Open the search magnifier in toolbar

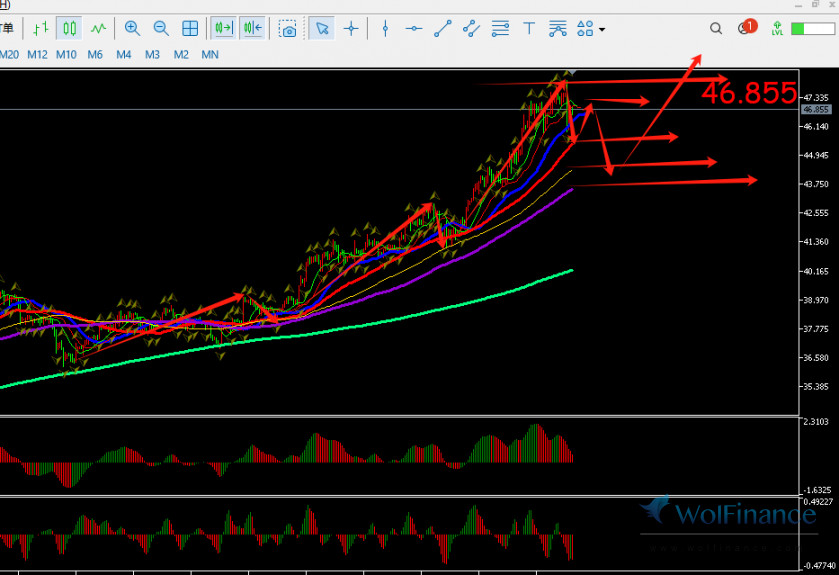[x=716, y=29]
